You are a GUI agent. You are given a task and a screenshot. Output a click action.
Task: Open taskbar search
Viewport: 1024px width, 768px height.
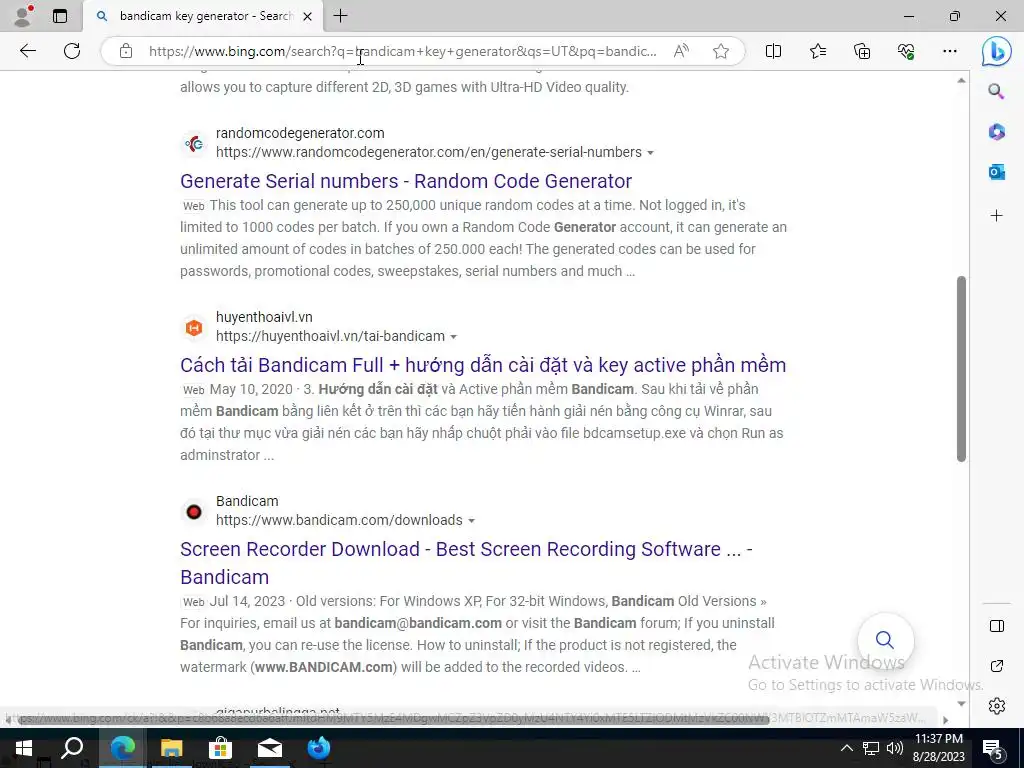click(x=72, y=748)
